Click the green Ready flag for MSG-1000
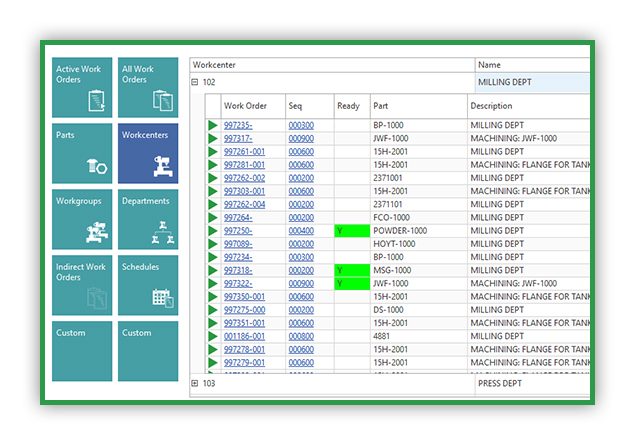This screenshot has width=635, height=445. click(350, 270)
